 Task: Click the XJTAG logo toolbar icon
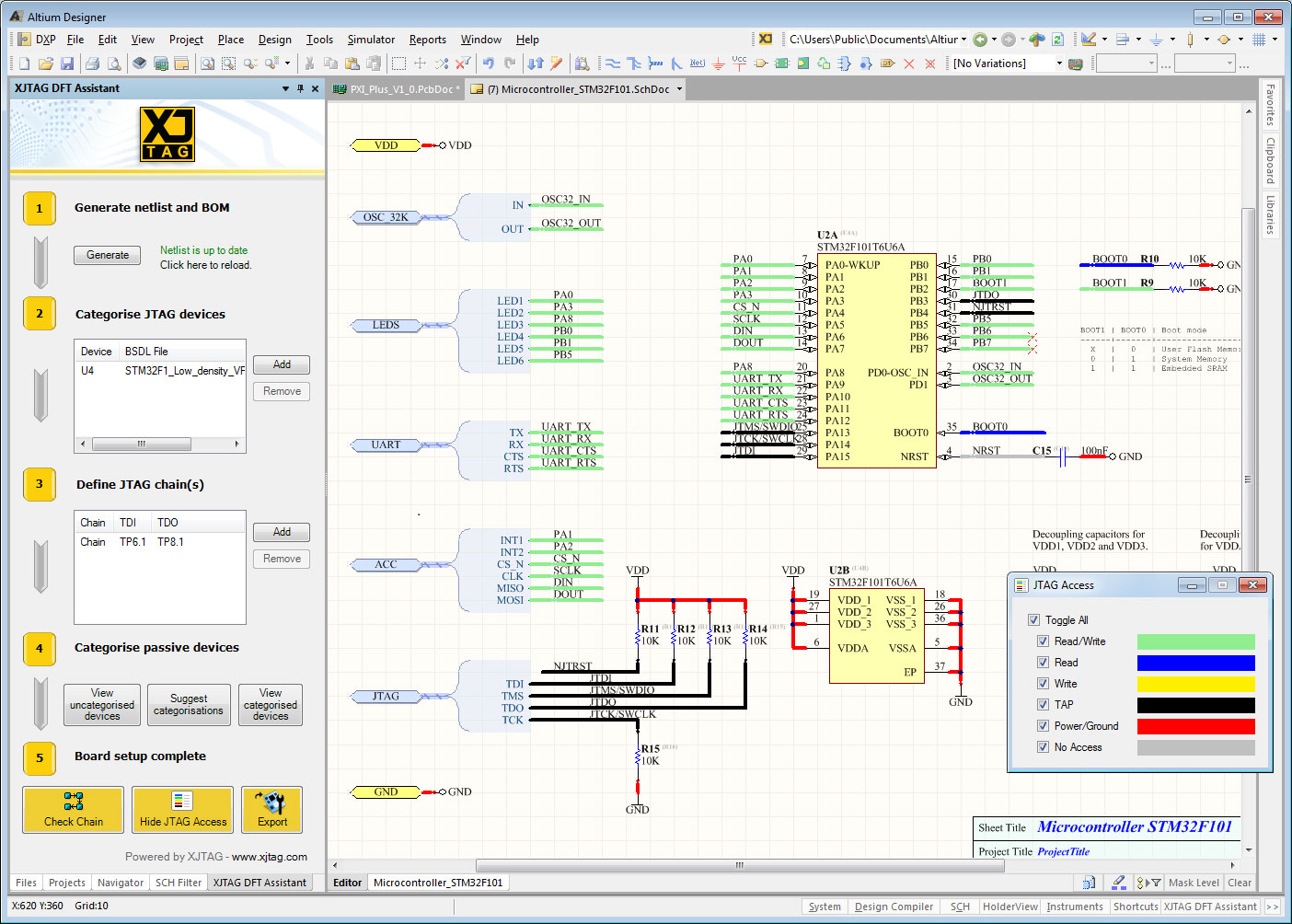766,40
